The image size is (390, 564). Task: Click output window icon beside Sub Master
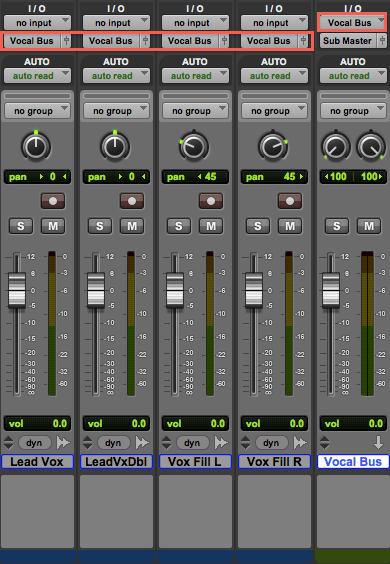tap(382, 41)
